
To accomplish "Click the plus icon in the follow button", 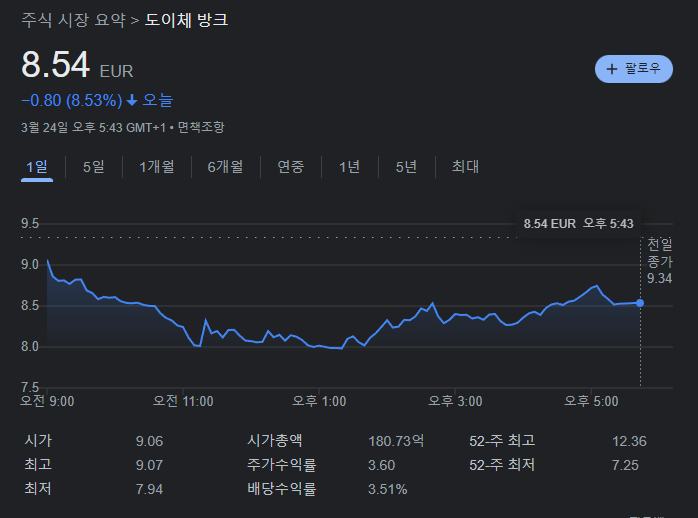I will 612,69.
